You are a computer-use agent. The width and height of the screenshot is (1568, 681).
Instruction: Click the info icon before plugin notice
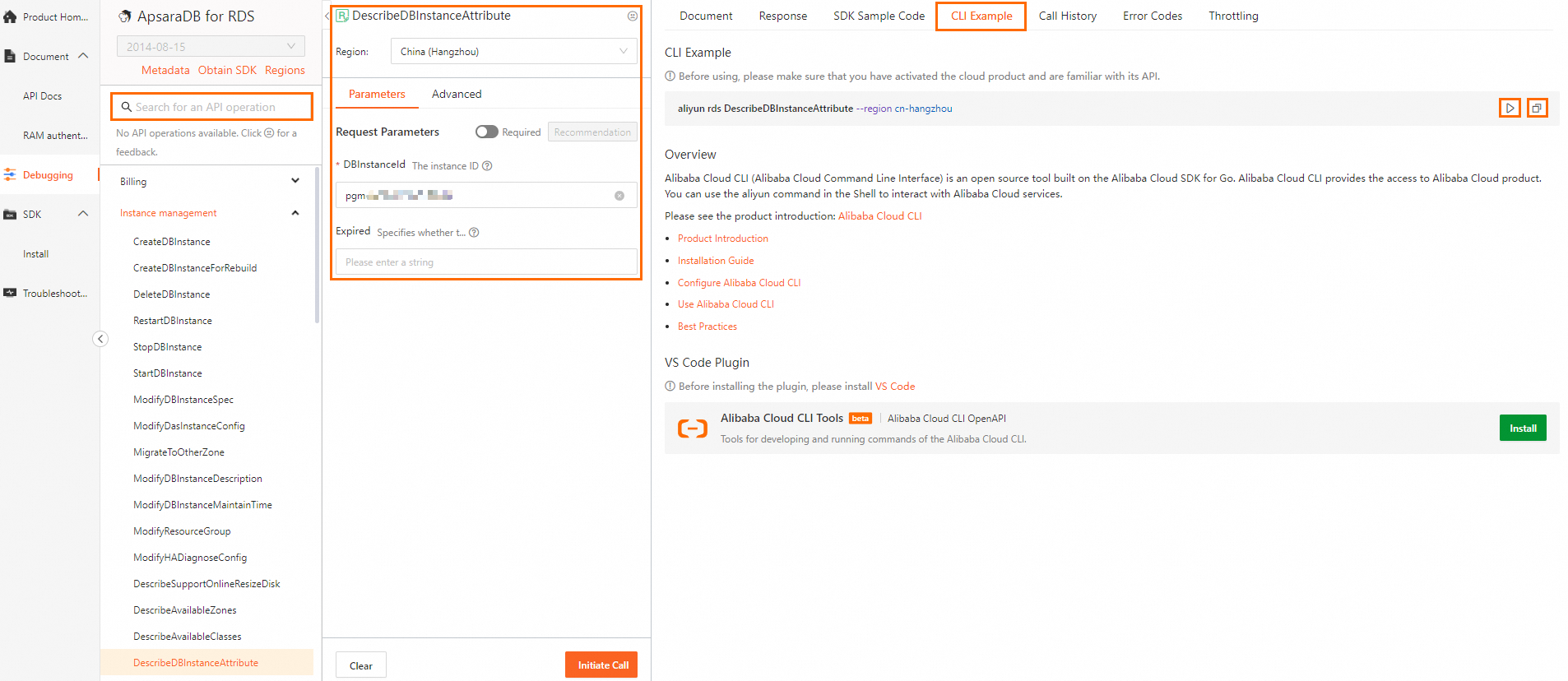(670, 386)
